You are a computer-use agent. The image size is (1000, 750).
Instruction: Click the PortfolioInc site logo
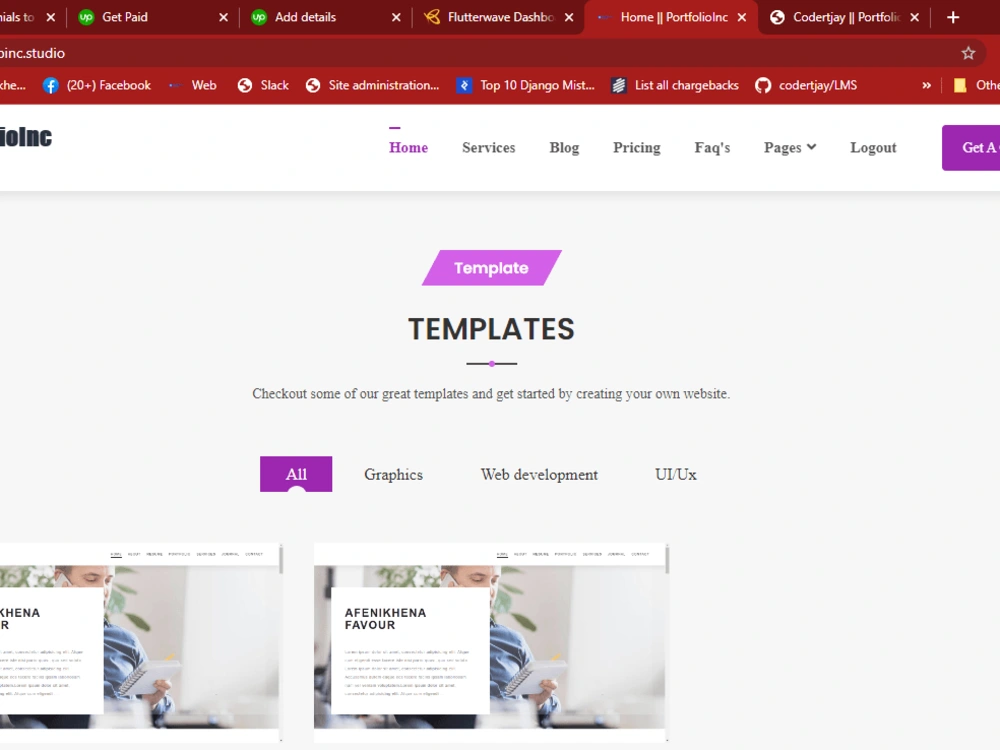pyautogui.click(x=26, y=137)
